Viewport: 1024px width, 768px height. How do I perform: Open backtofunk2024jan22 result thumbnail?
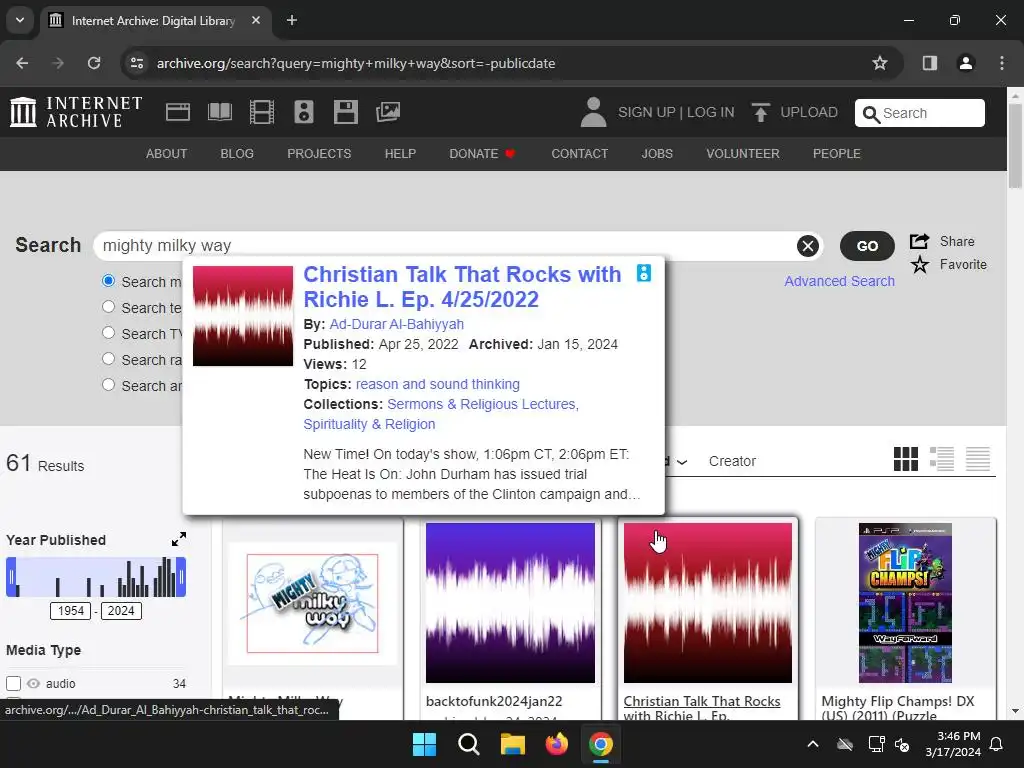click(x=510, y=603)
